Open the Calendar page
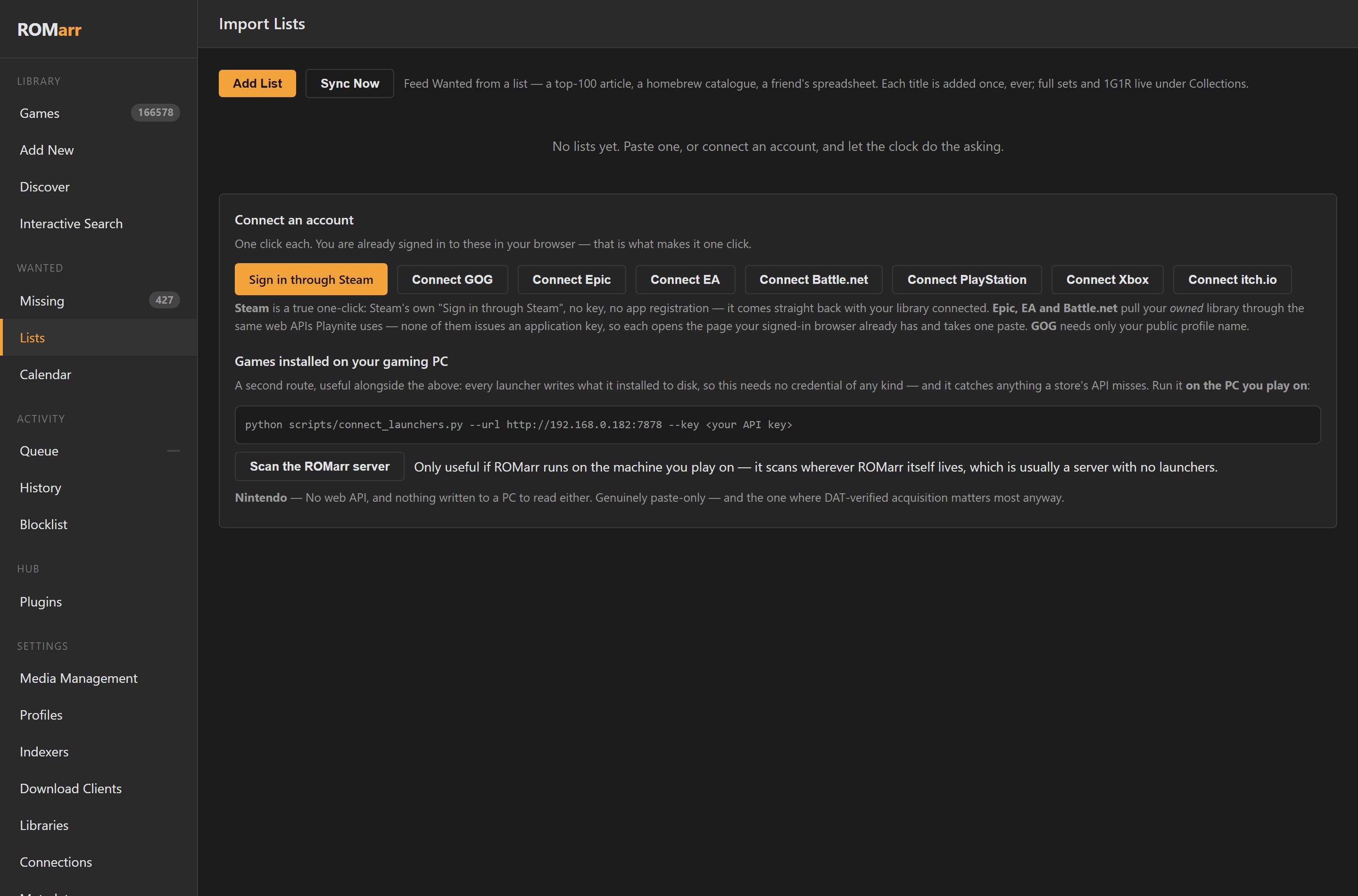 98,374
